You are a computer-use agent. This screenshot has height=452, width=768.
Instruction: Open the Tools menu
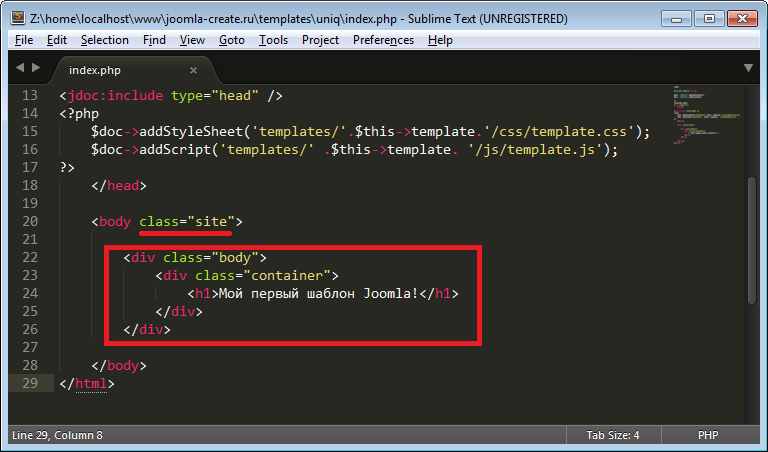(x=273, y=40)
